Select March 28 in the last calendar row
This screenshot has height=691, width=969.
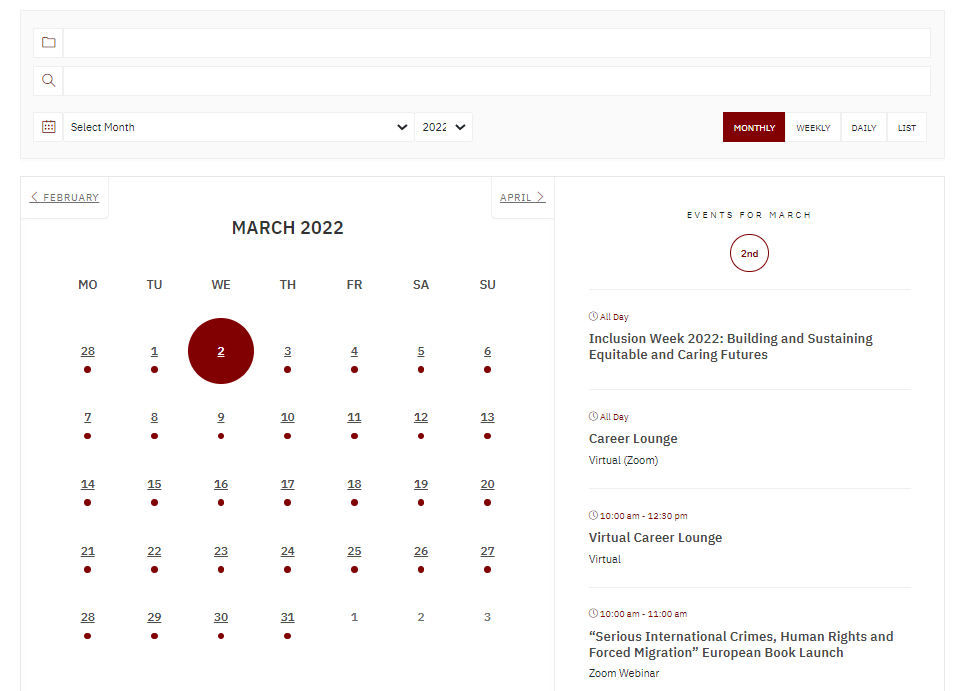tap(88, 617)
